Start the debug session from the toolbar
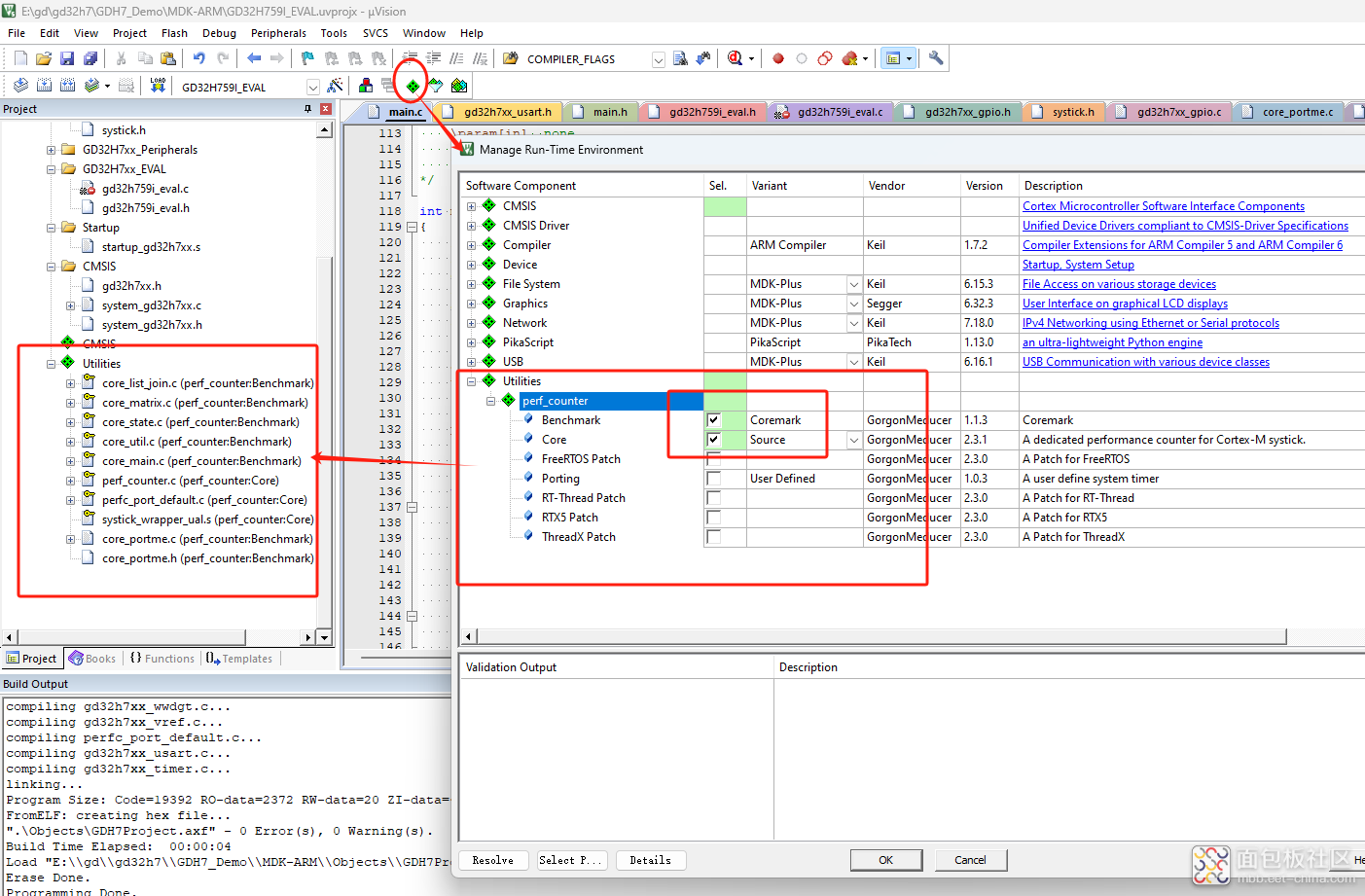The width and height of the screenshot is (1365, 896). coord(736,58)
